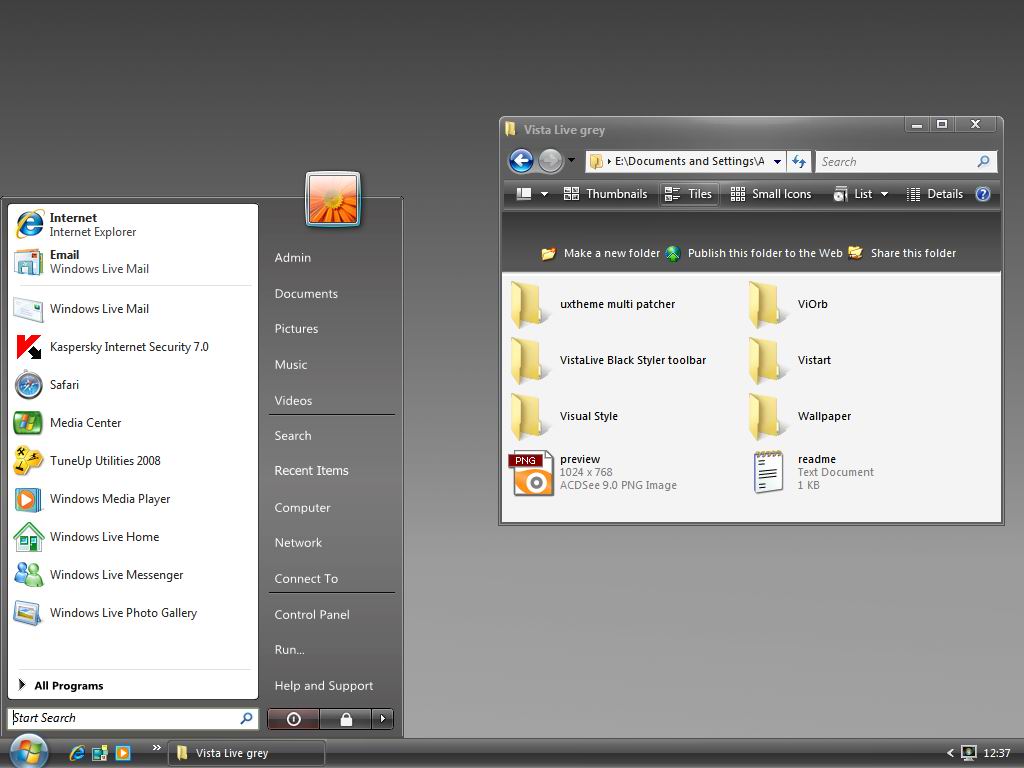Switch to List view
The height and width of the screenshot is (768, 1024).
pos(853,194)
